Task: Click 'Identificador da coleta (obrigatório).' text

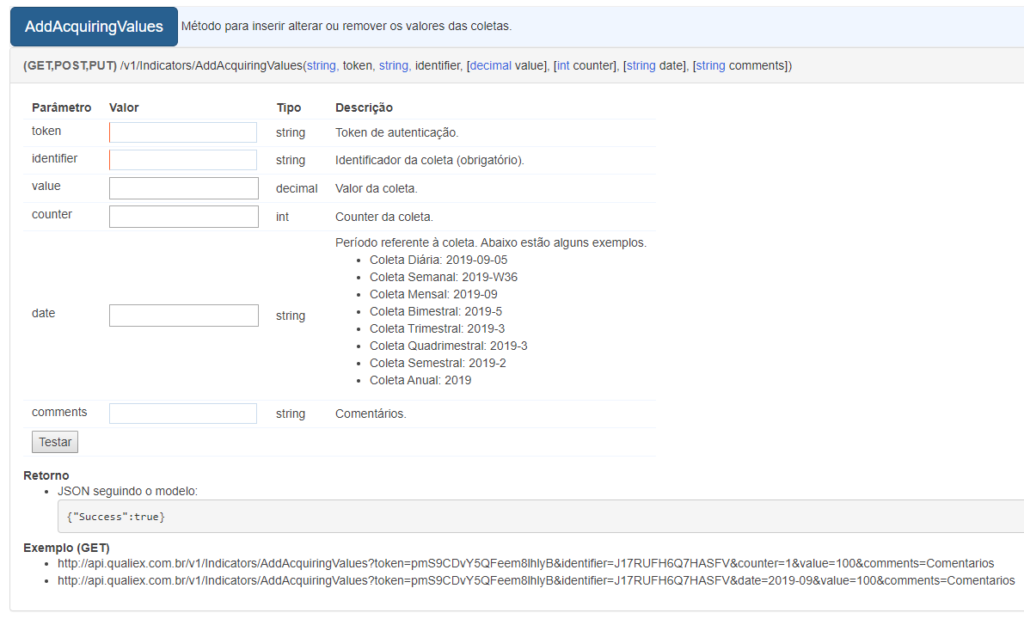Action: click(430, 160)
